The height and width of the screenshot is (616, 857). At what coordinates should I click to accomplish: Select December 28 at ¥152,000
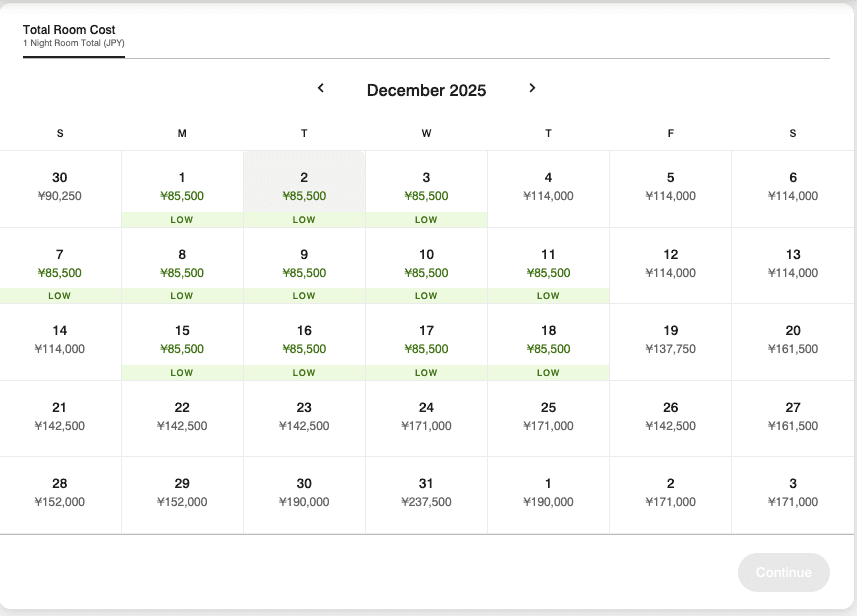60,493
